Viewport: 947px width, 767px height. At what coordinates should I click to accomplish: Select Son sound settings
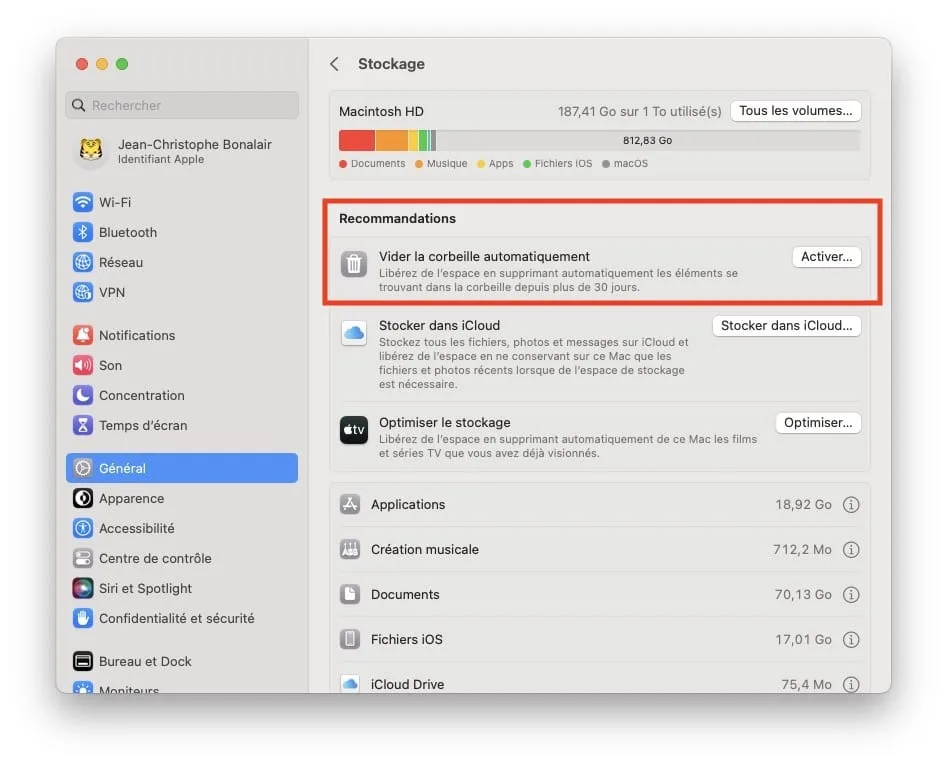(182, 365)
